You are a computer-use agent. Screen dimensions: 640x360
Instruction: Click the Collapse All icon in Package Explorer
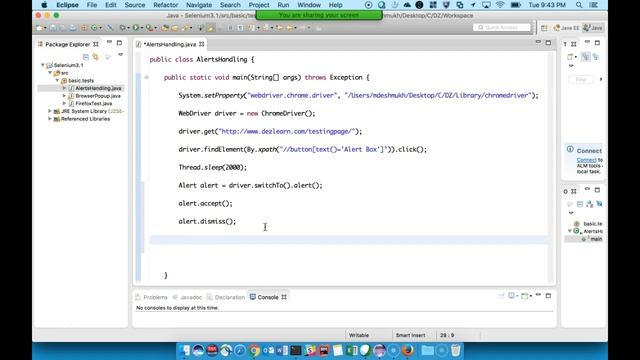pyautogui.click(x=86, y=57)
